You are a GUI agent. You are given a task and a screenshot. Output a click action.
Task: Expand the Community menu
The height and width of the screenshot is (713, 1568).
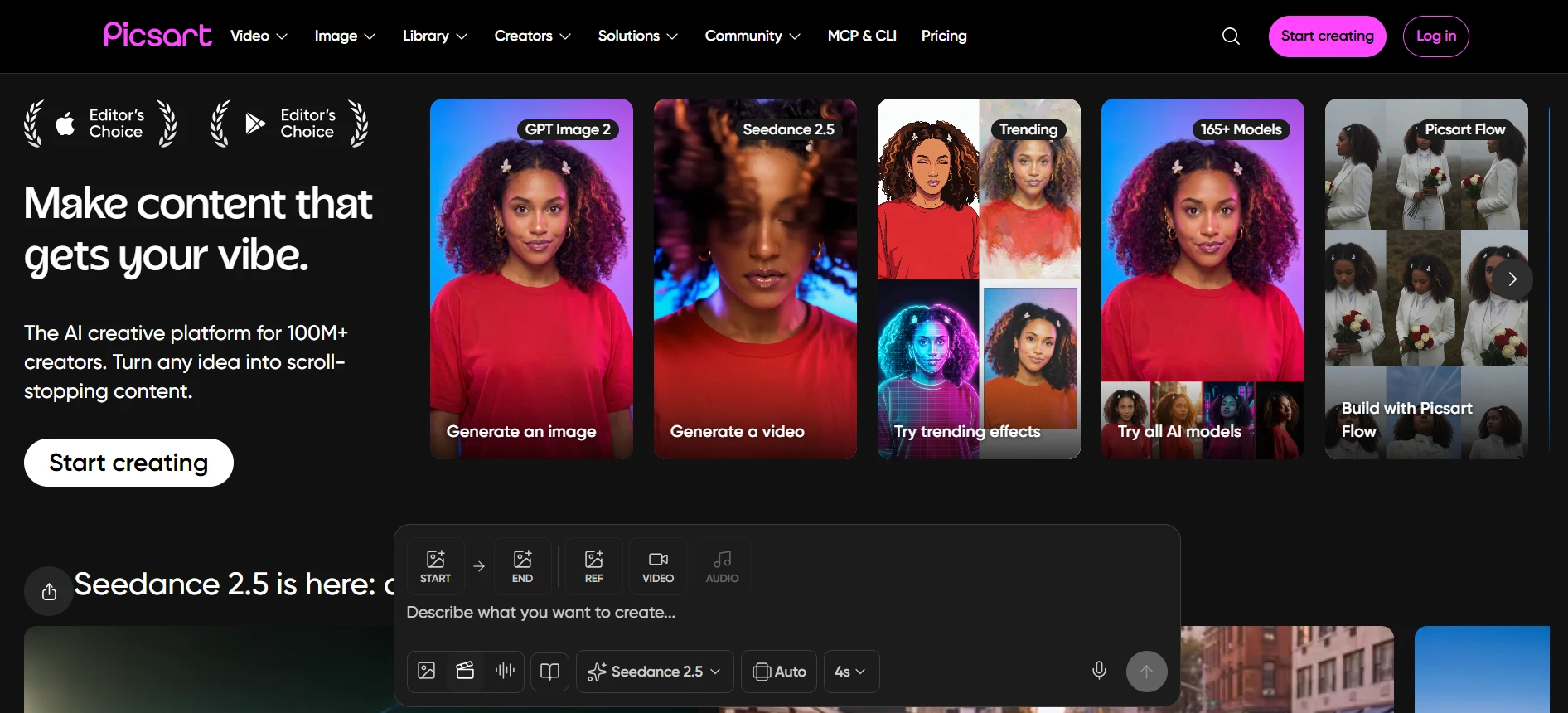click(x=753, y=36)
